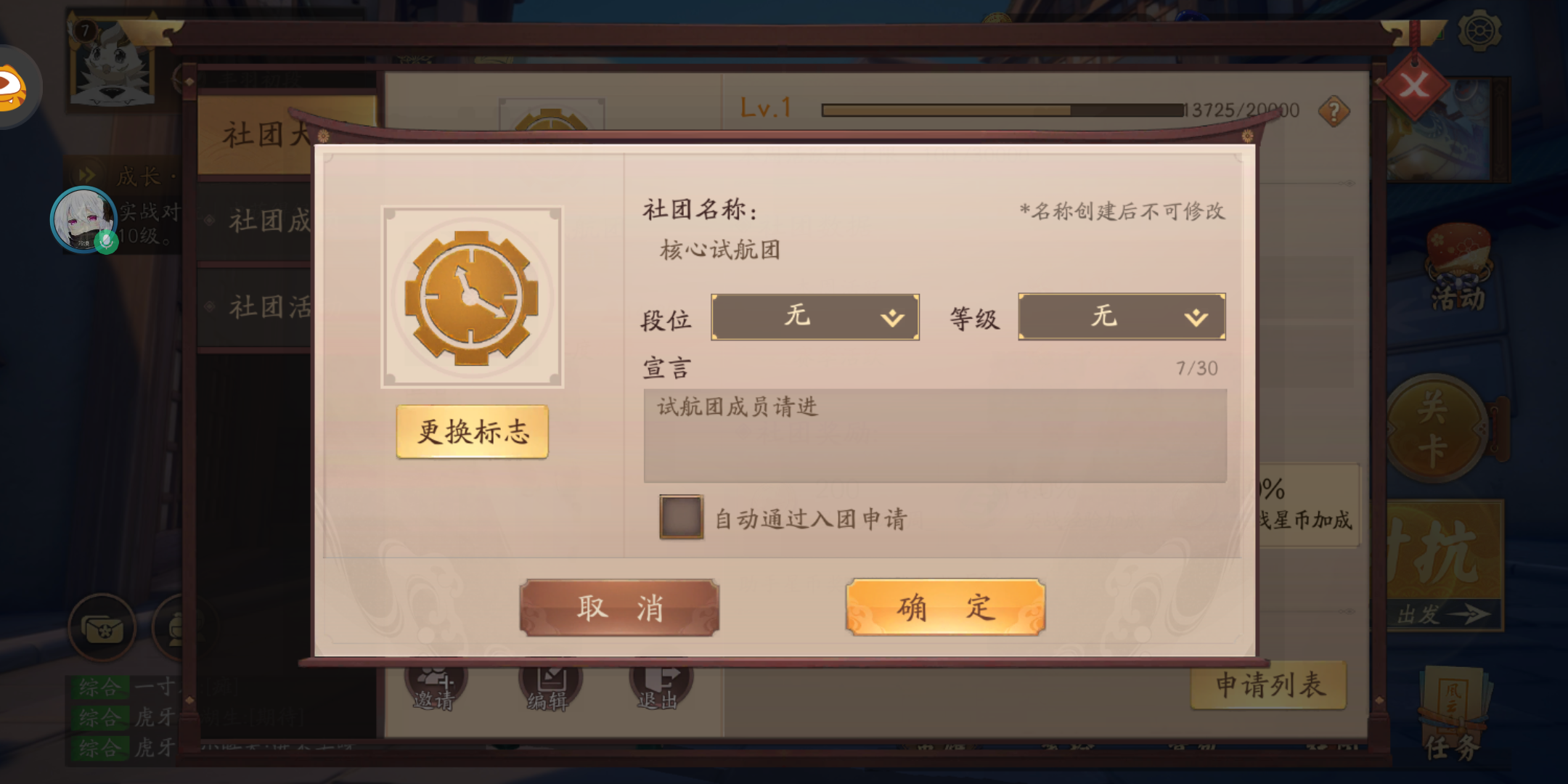Click the 退出 exit icon
This screenshot has height=784, width=1568.
[661, 686]
